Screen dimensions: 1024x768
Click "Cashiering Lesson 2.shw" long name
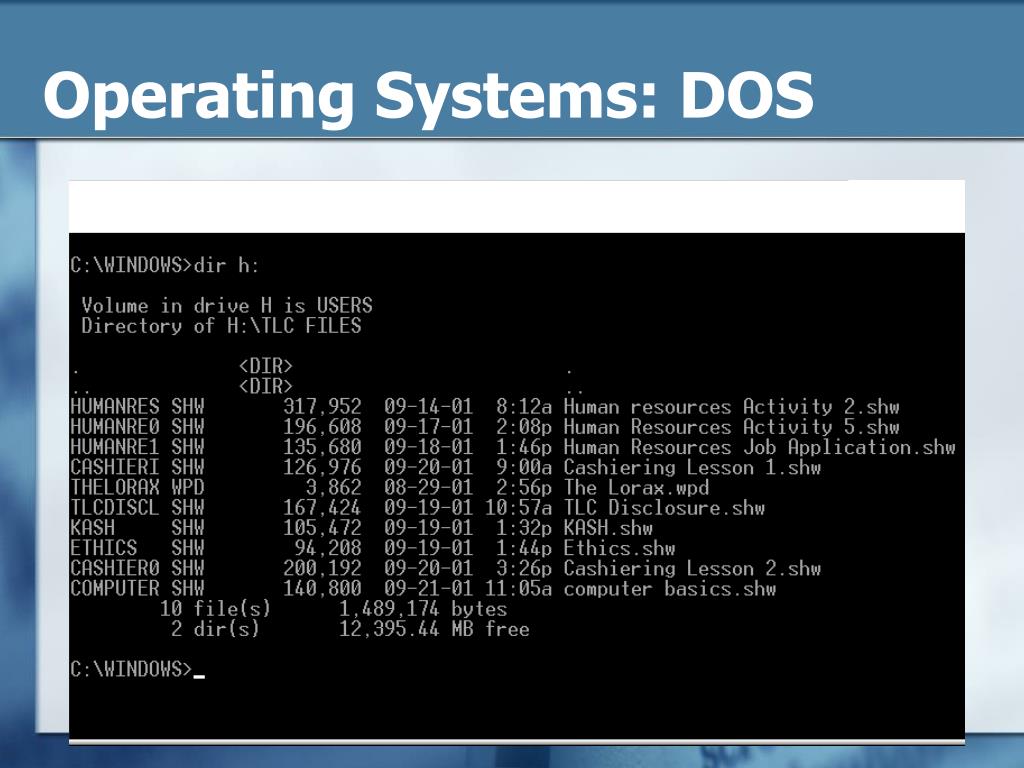(x=692, y=568)
